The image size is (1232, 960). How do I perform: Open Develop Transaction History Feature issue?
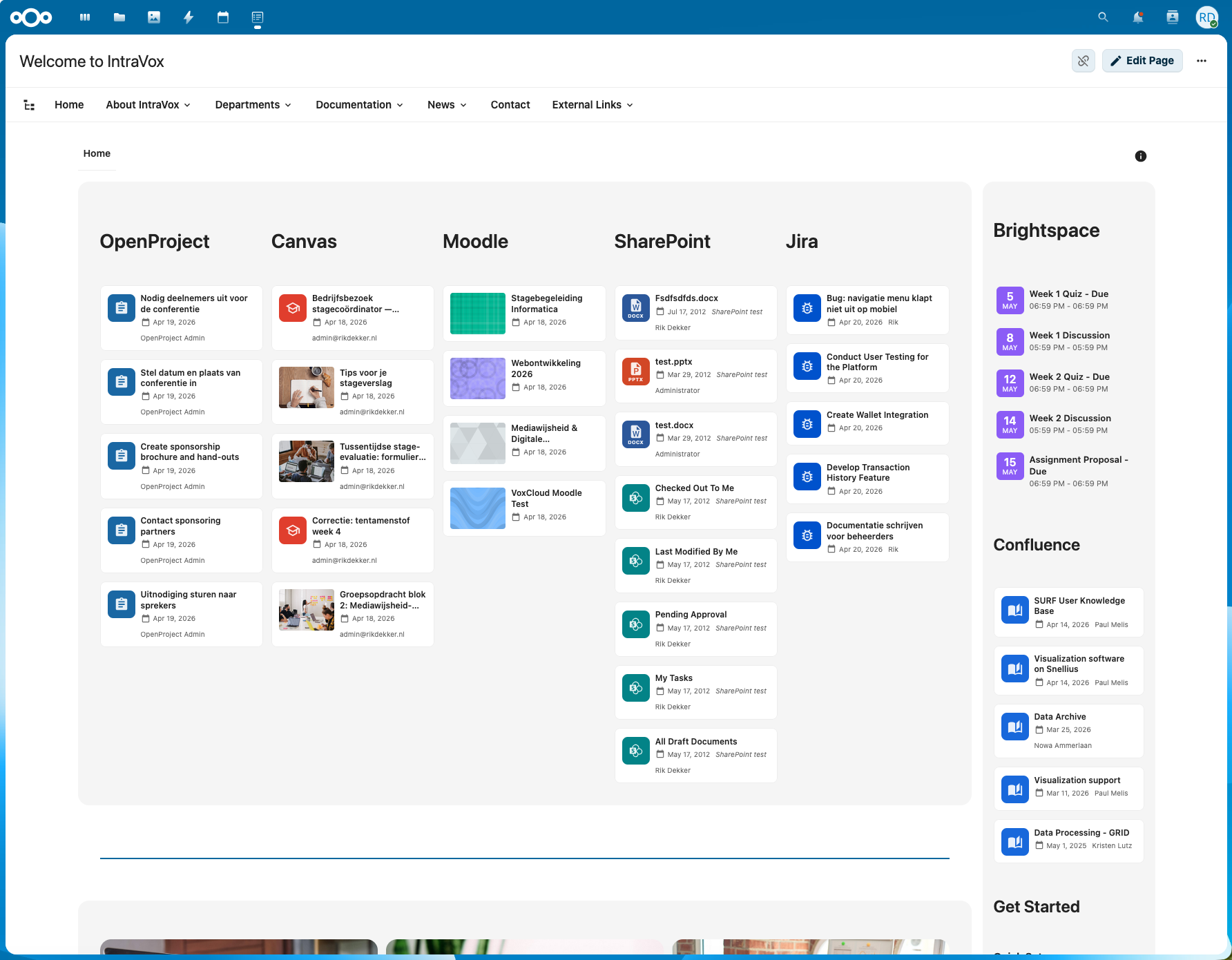[867, 479]
